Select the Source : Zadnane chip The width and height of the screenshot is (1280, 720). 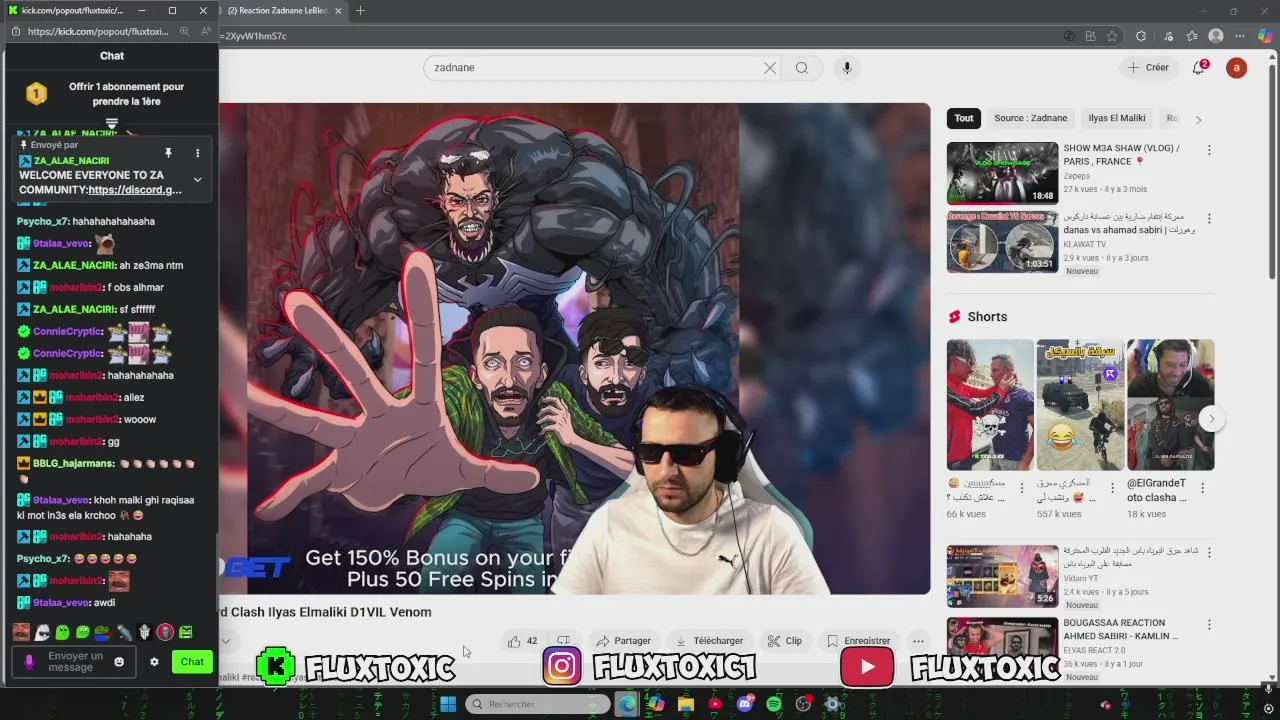click(1030, 118)
